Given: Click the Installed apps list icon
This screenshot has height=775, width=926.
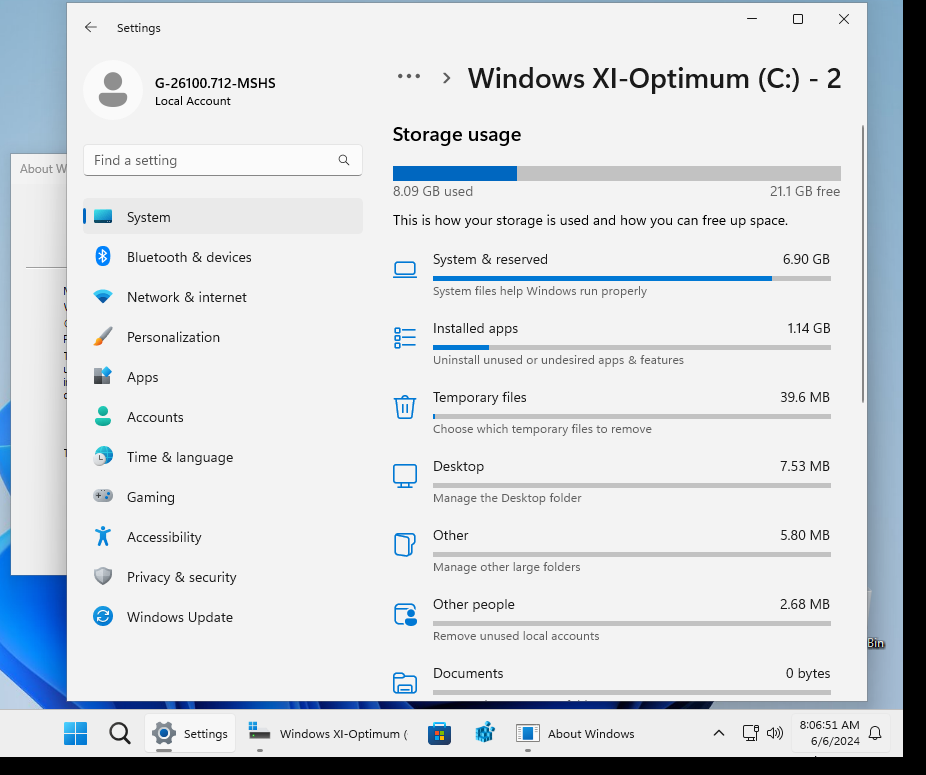Looking at the screenshot, I should point(405,338).
